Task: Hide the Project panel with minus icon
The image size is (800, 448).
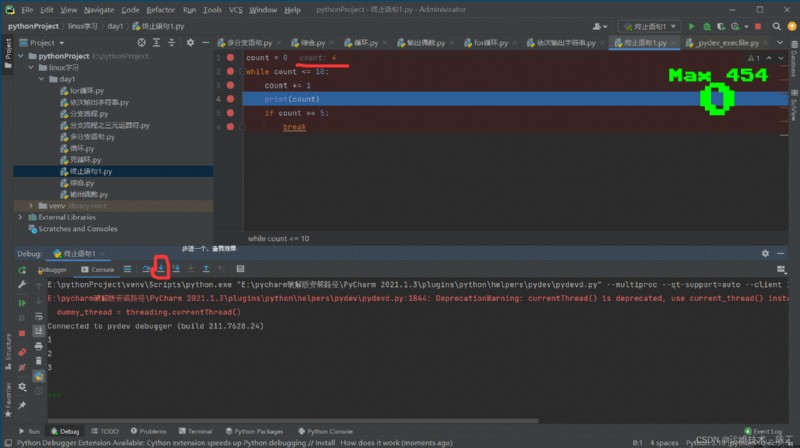Action: click(206, 43)
